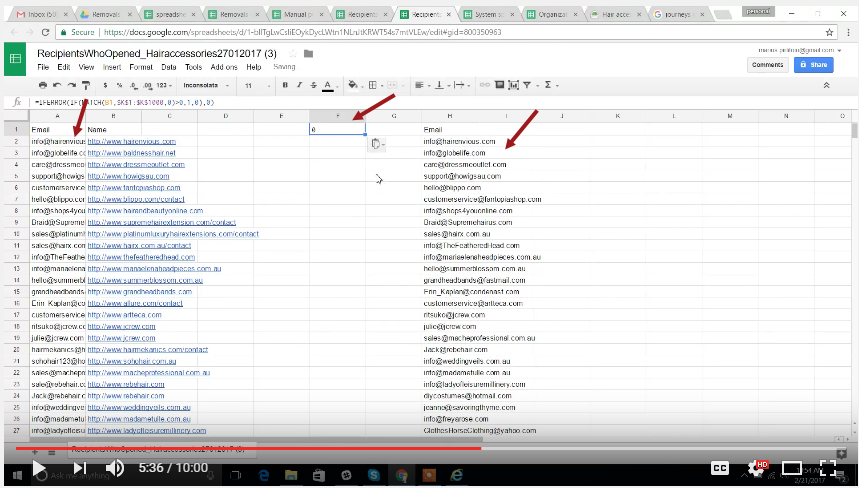Image resolution: width=859 pixels, height=488 pixels.
Task: Toggle bold formatting
Action: tap(286, 86)
